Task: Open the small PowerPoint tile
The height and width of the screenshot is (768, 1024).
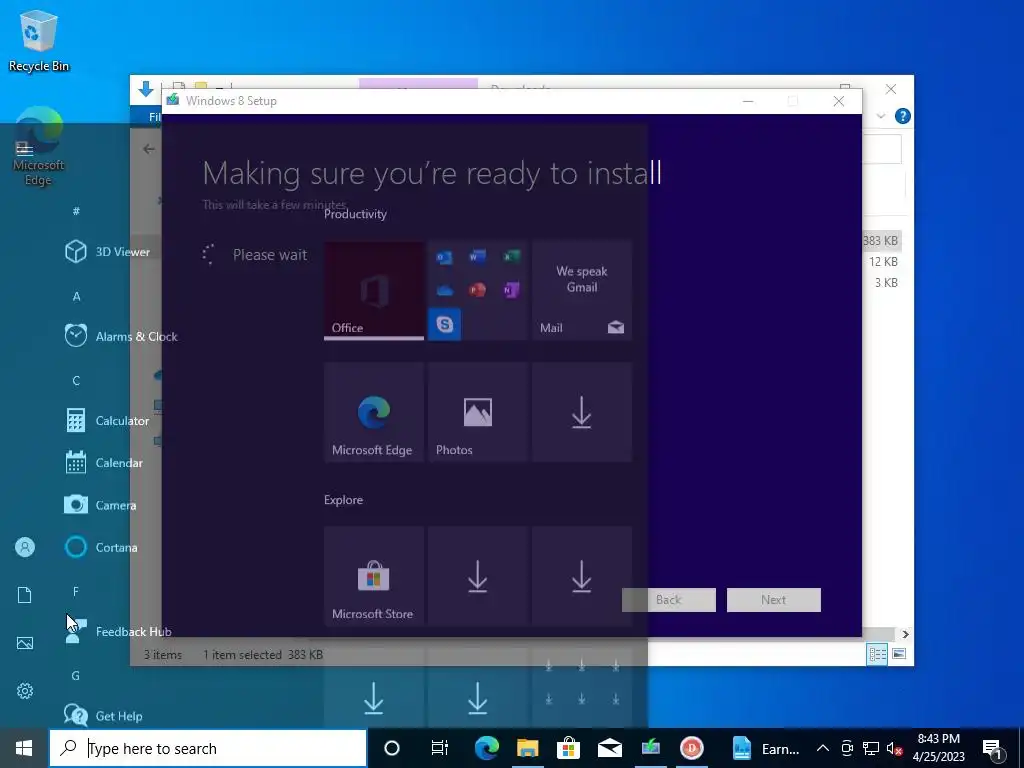Action: point(477,291)
